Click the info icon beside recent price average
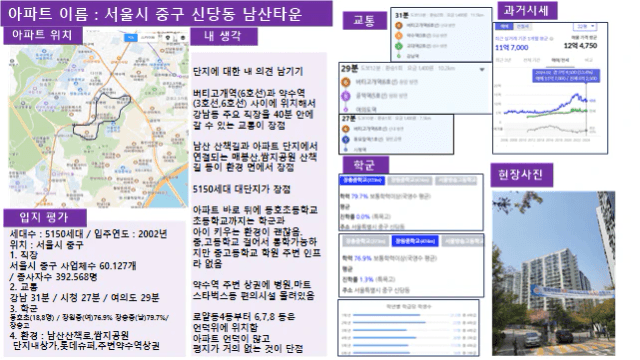The width and height of the screenshot is (640, 360). 551,39
